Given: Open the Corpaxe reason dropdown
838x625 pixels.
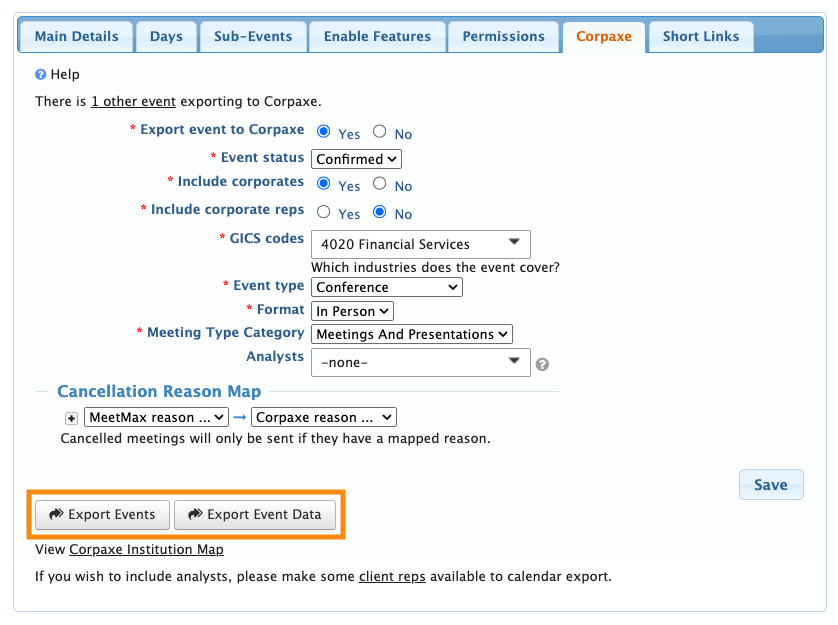Looking at the screenshot, I should click(x=324, y=417).
